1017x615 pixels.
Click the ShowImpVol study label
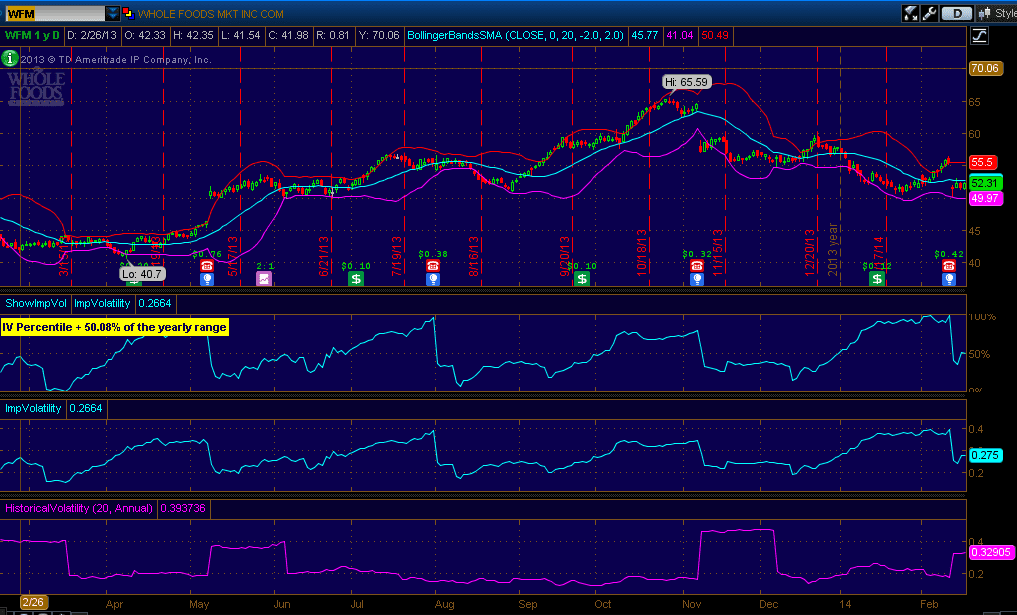(36, 303)
